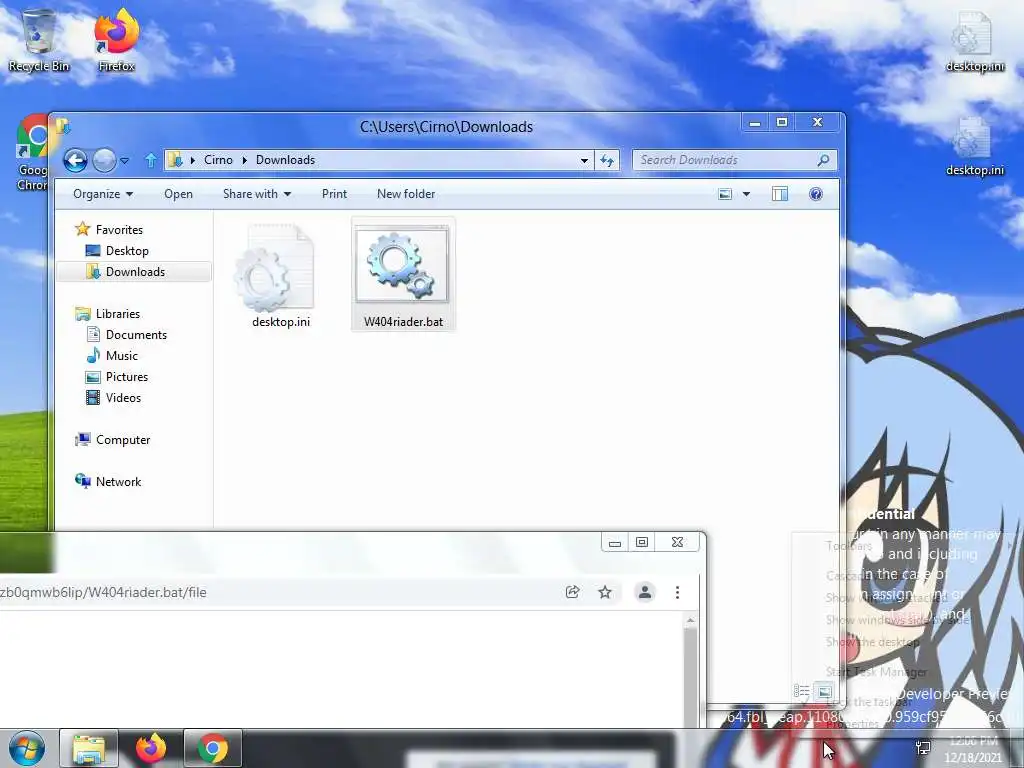Launch Firefox from the desktop shortcut
This screenshot has height=768, width=1024.
click(117, 40)
